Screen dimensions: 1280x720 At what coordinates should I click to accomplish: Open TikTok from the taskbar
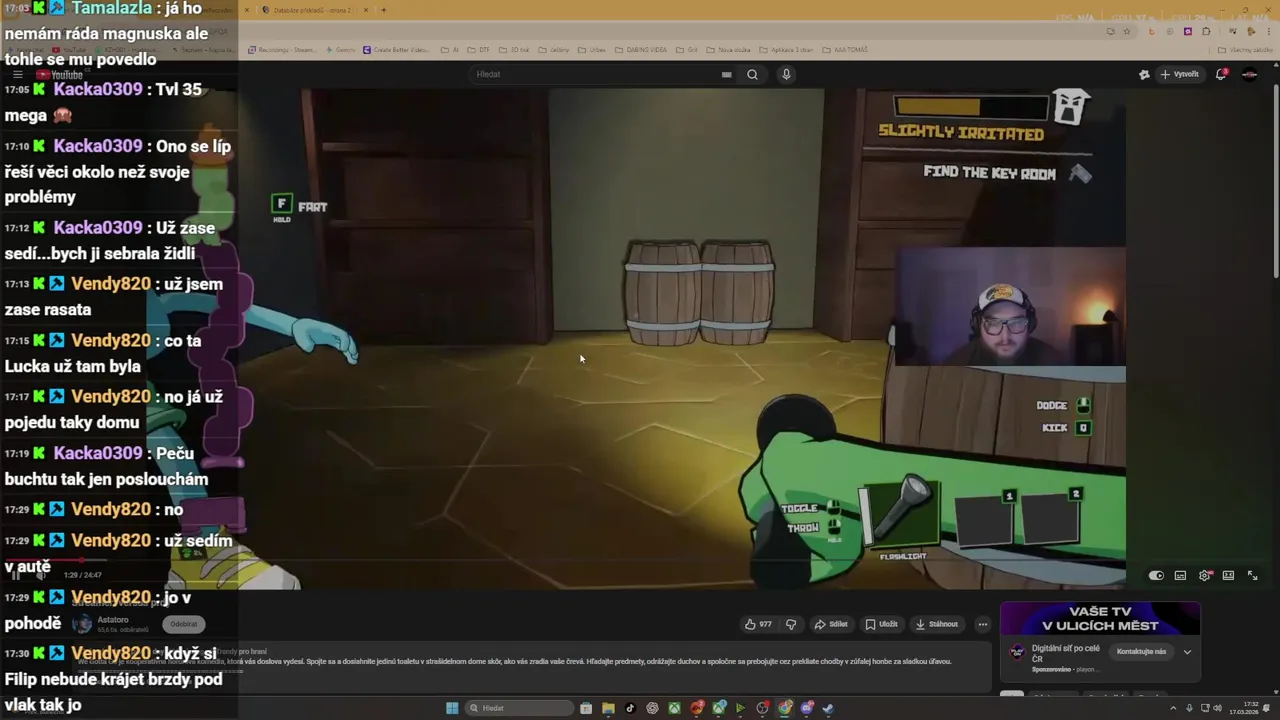coord(630,708)
